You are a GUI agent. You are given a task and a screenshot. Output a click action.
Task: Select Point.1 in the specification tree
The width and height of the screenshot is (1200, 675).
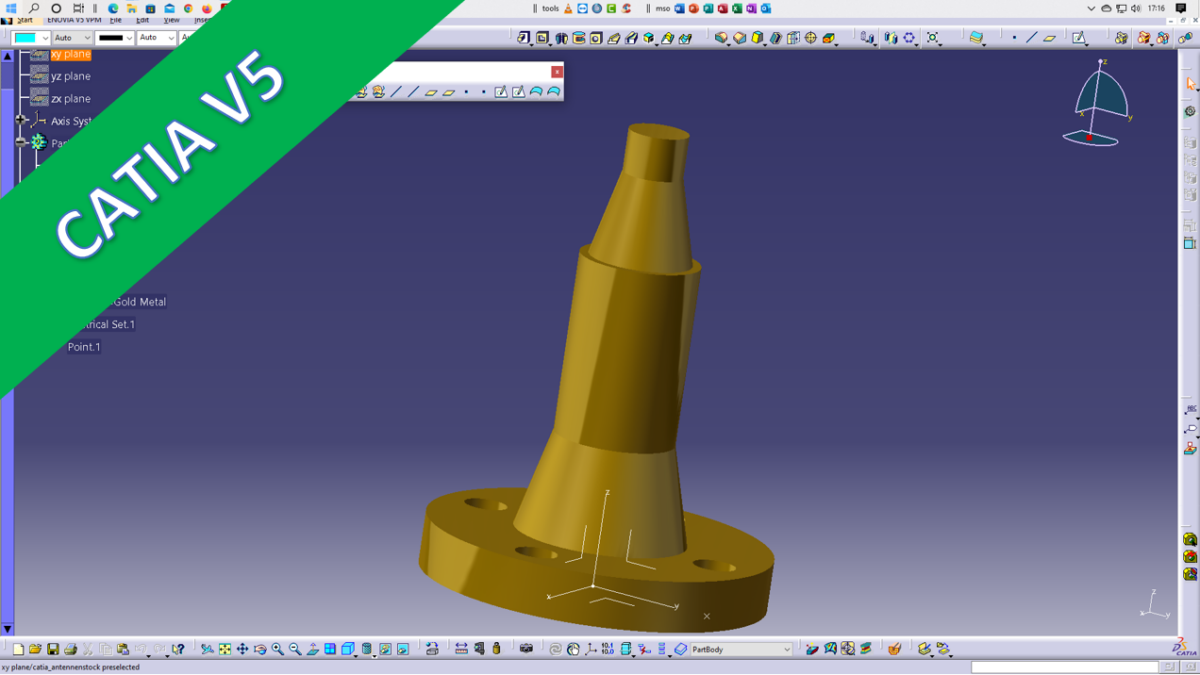pos(84,347)
